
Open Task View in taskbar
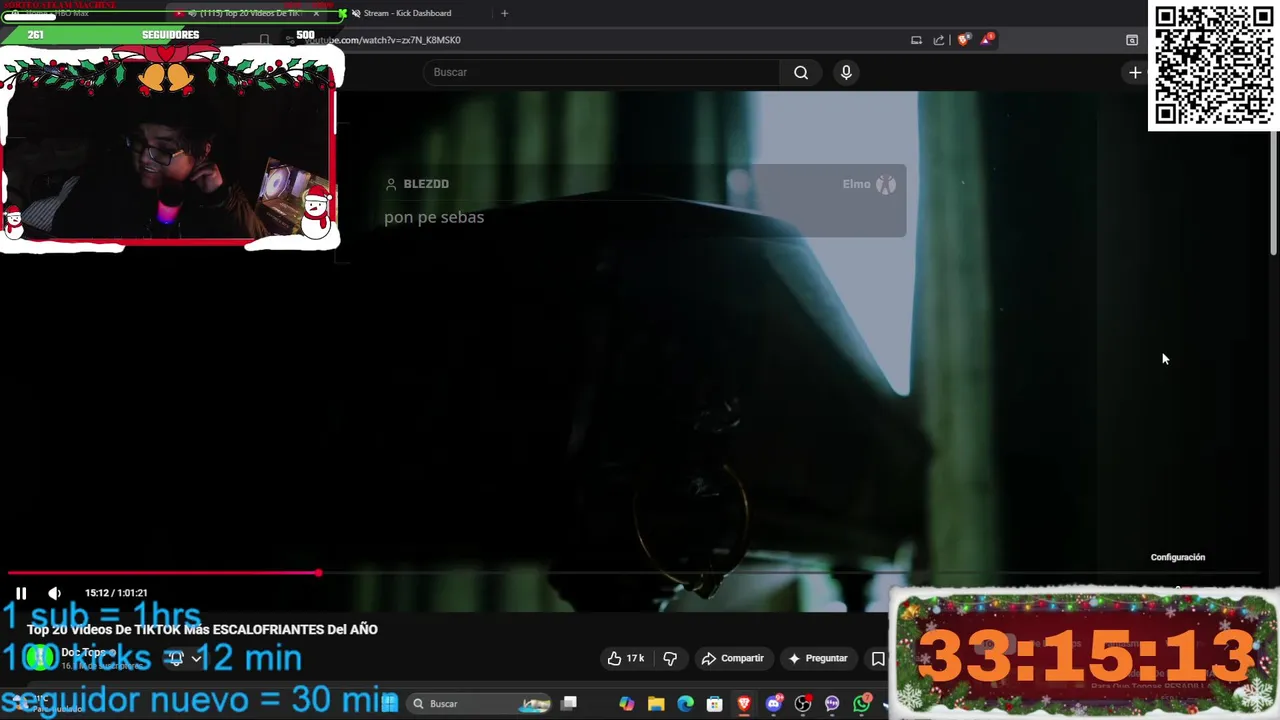click(569, 703)
